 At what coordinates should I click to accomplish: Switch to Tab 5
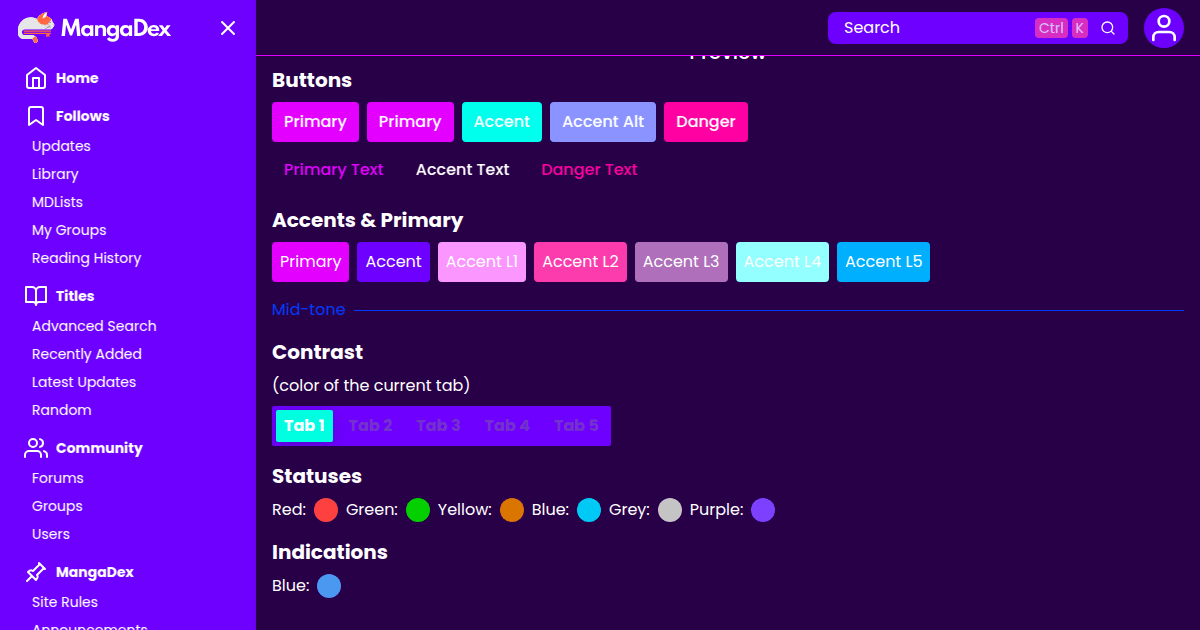(x=576, y=426)
